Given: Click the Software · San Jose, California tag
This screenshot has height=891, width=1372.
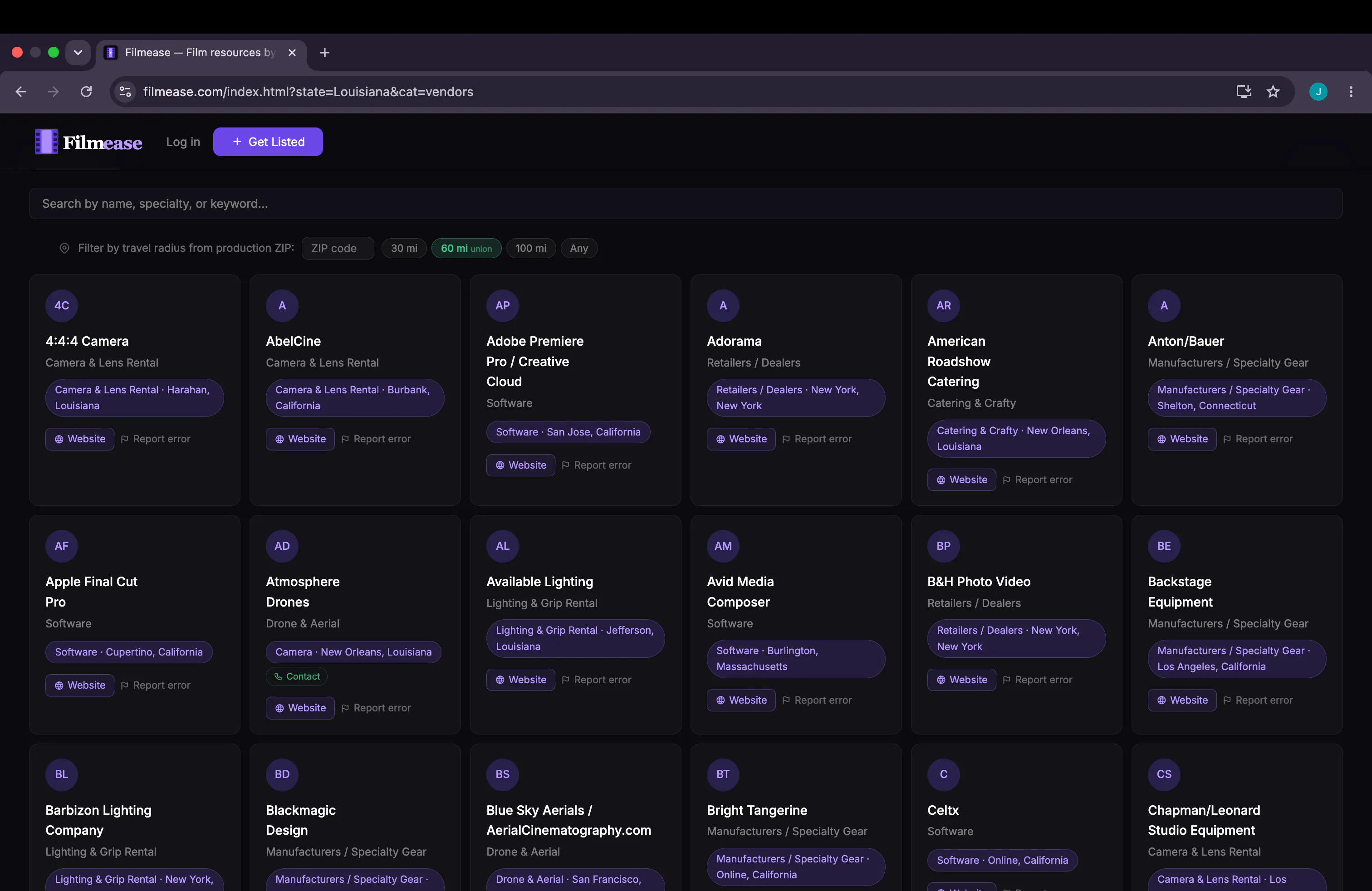Looking at the screenshot, I should pos(568,432).
